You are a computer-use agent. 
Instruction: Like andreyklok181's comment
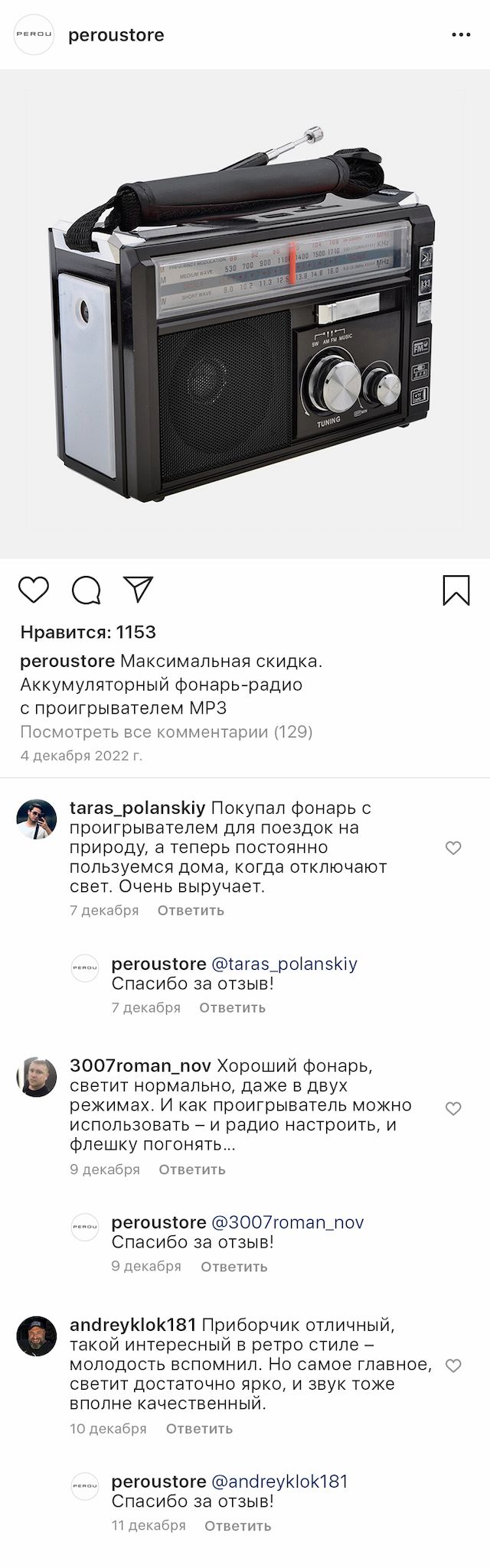click(x=453, y=1365)
